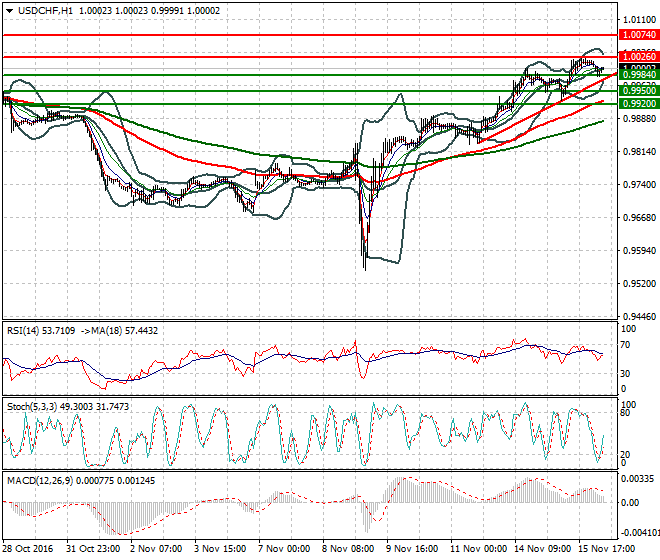Select the green 0.99200 support level label
Image resolution: width=660 pixels, height=560 pixels.
click(x=638, y=104)
